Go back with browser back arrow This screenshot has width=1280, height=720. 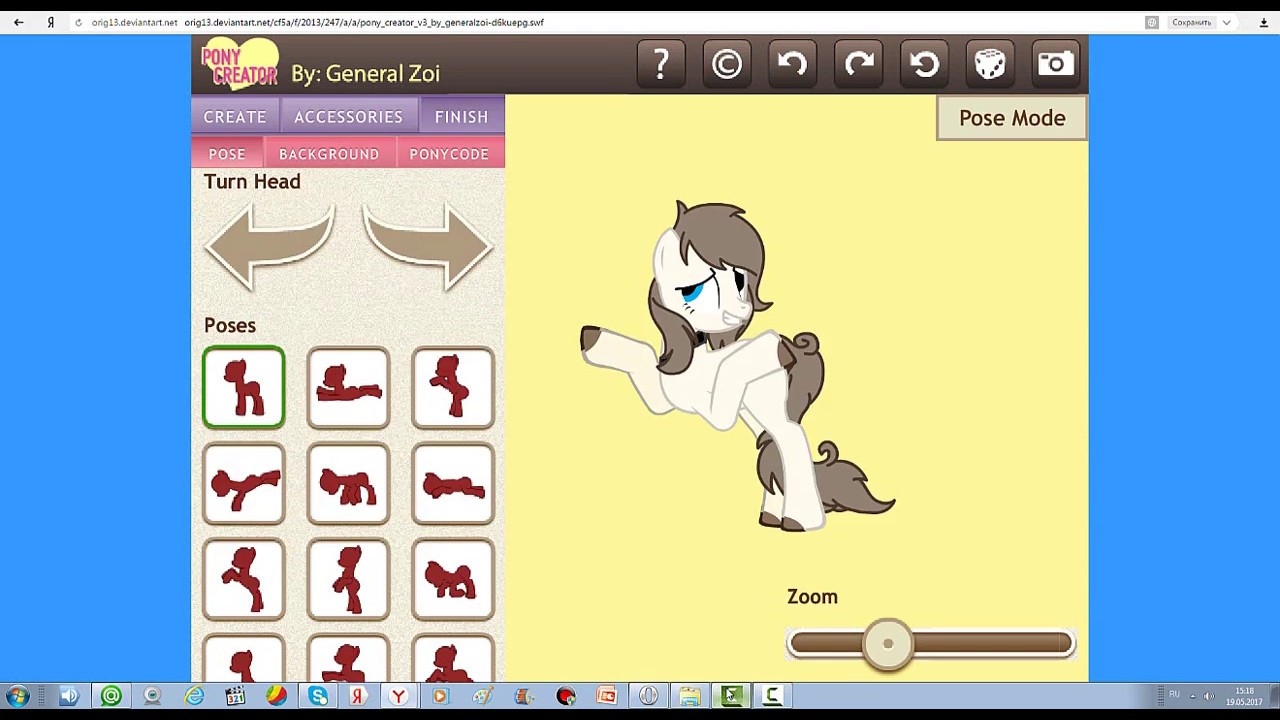[19, 22]
